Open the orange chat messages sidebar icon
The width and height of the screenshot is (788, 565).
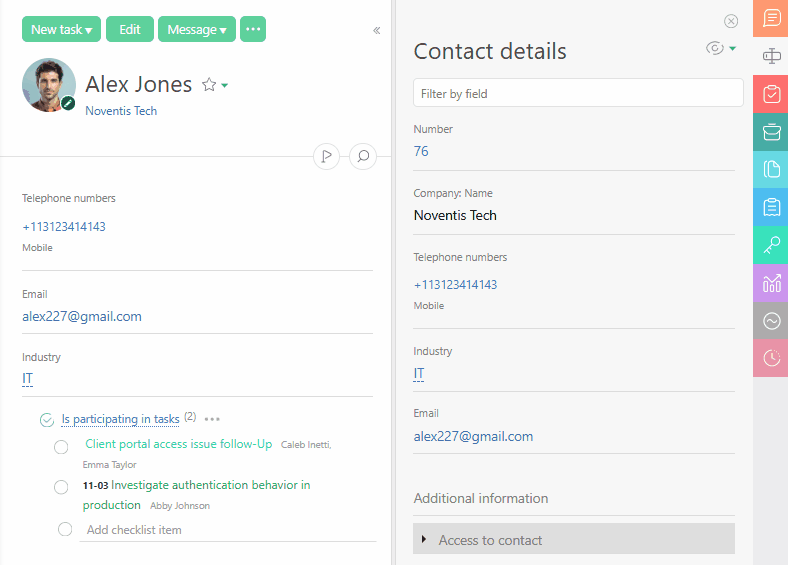pyautogui.click(x=771, y=19)
